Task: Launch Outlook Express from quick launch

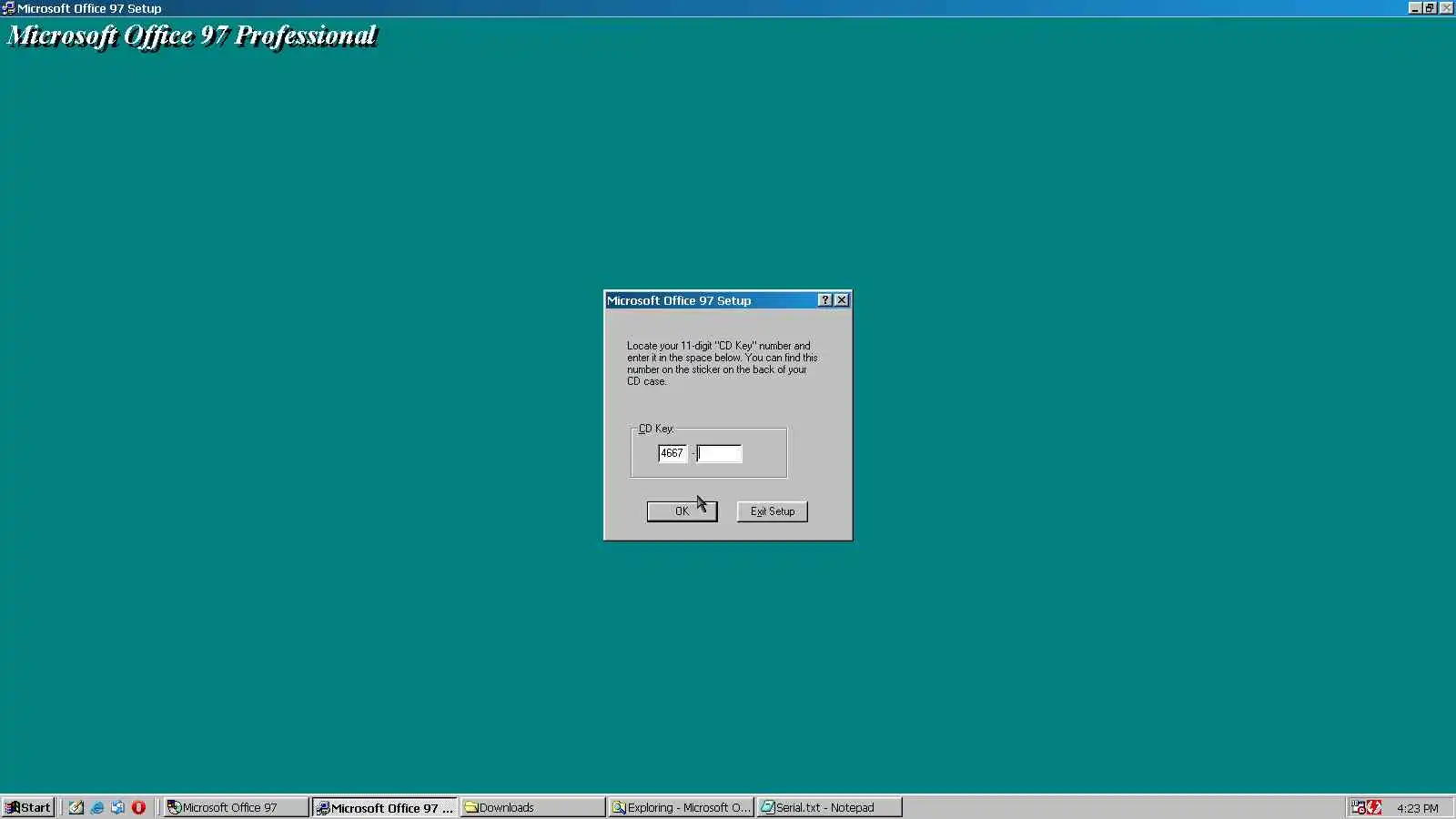Action: 117,807
